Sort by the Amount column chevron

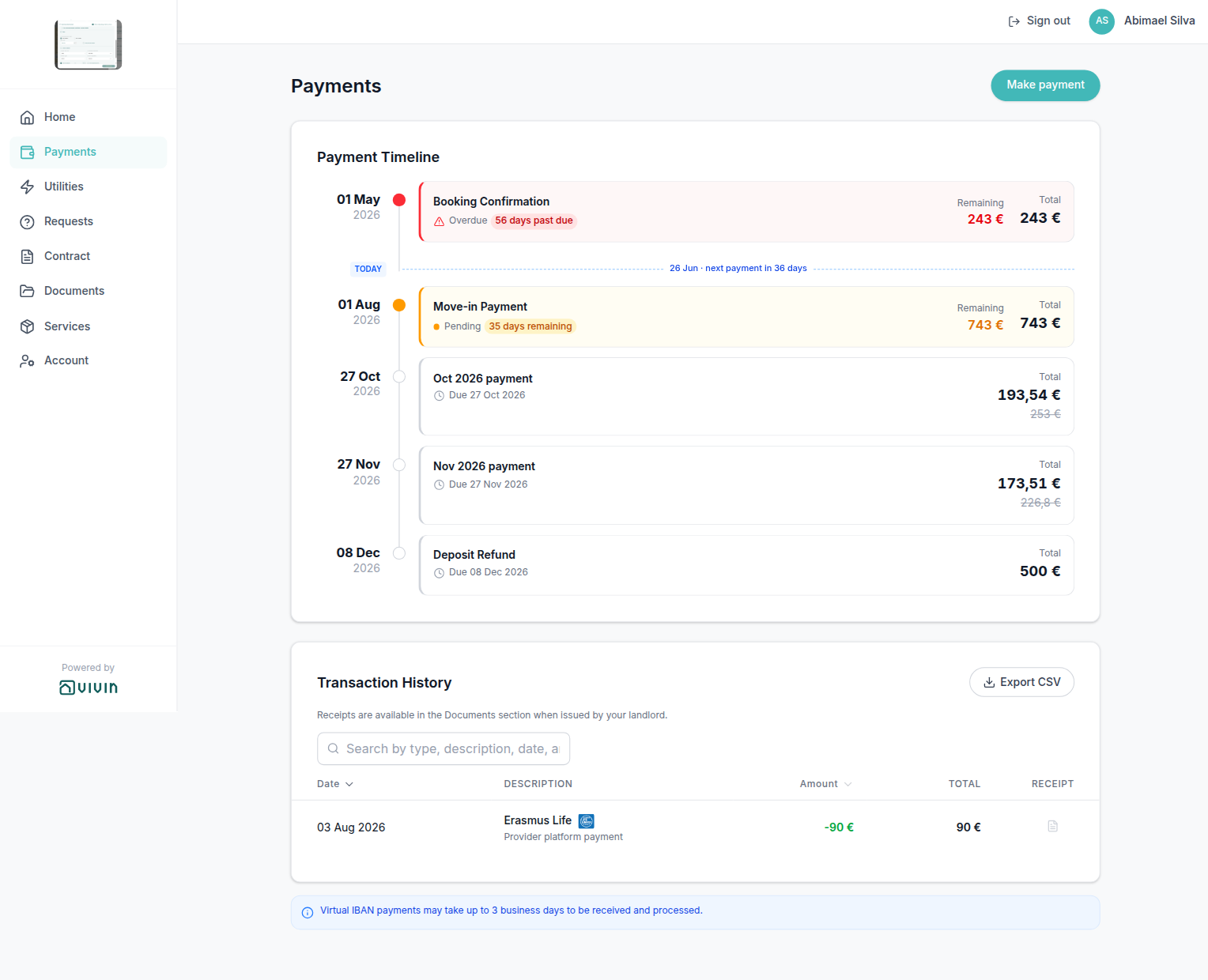tap(848, 785)
